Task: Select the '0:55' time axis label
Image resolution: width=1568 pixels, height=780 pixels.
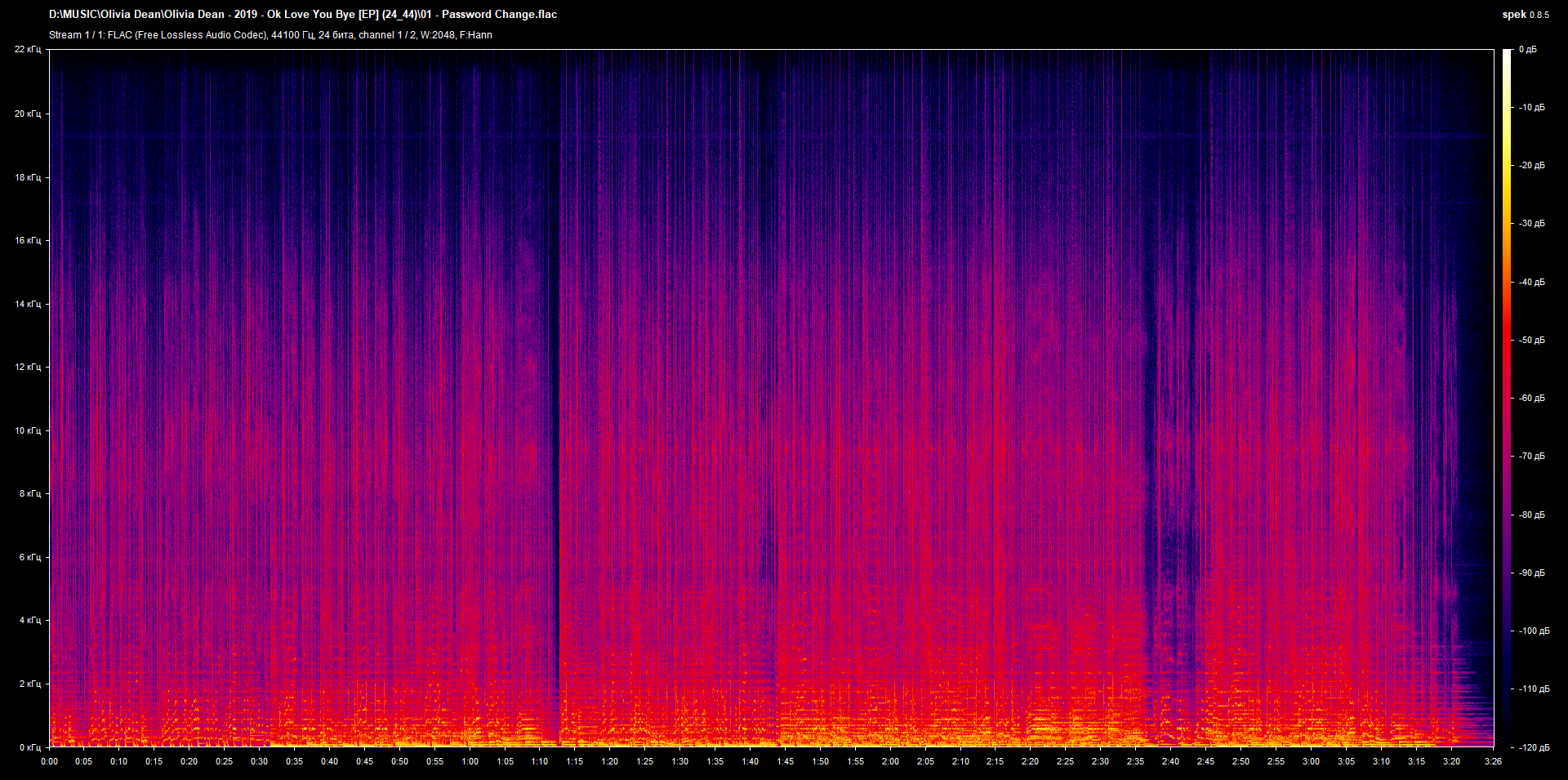Action: 434,761
